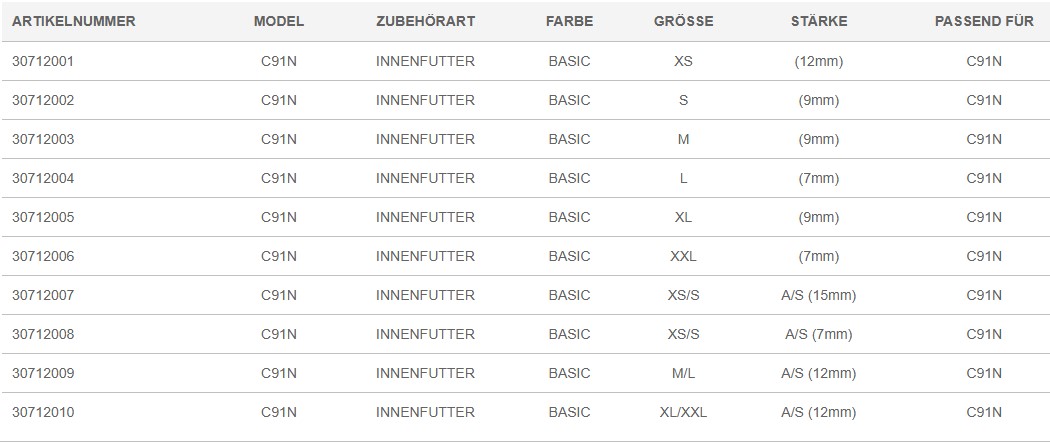Click the ZUBEHÖRART column header
Image resolution: width=1050 pixels, height=443 pixels.
[x=425, y=21]
